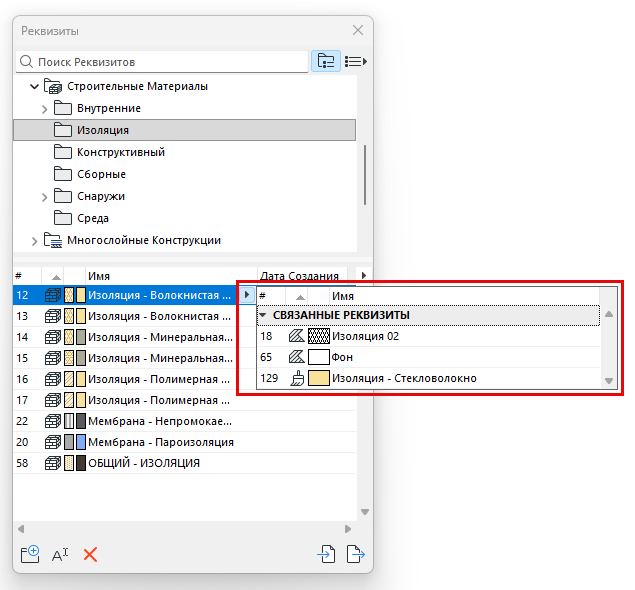Select Мембрана - Непромокаемая row 22
This screenshot has height=590, width=635.
184,422
